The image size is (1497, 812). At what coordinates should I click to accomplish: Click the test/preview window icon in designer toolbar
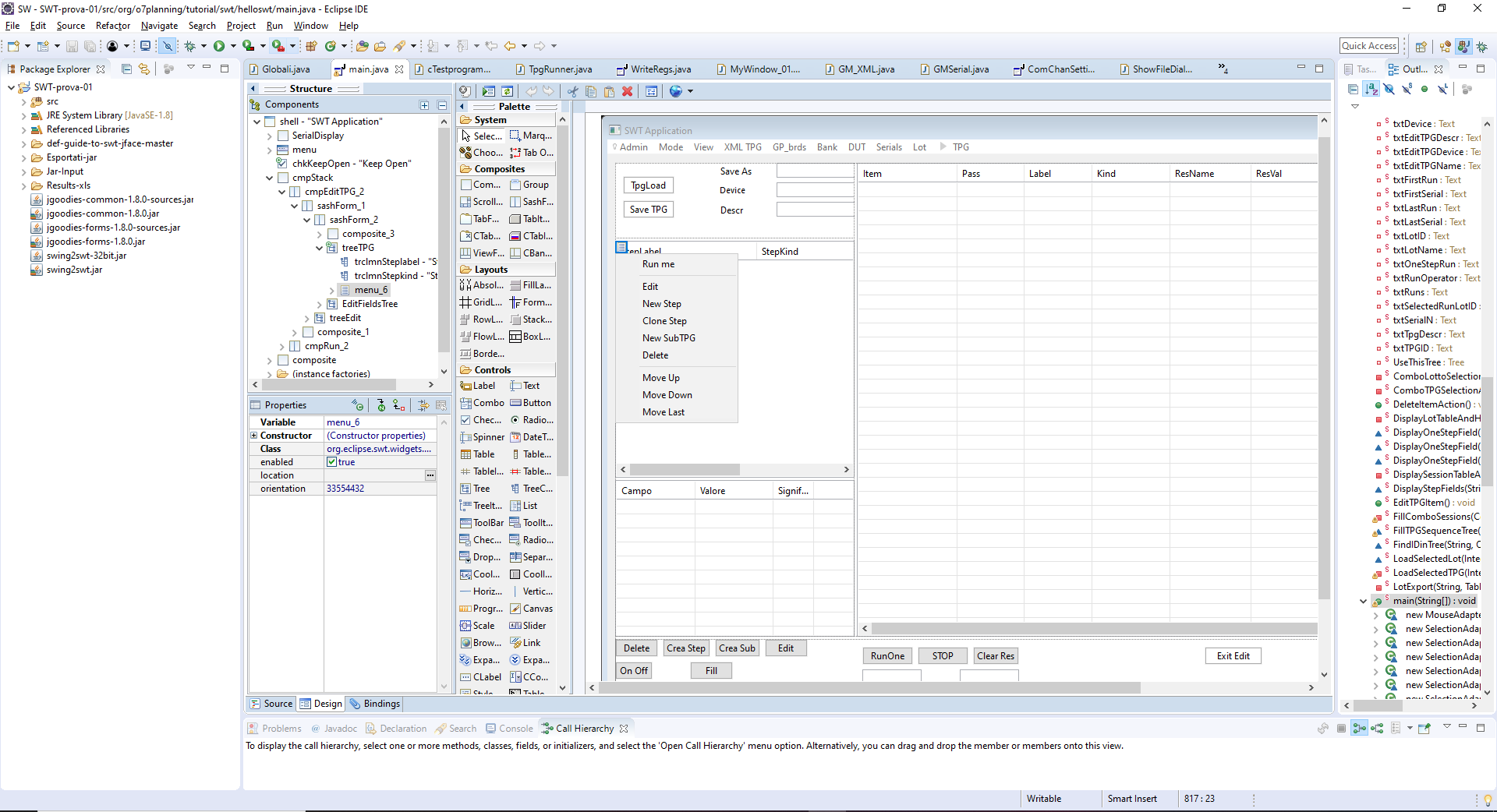pos(489,91)
